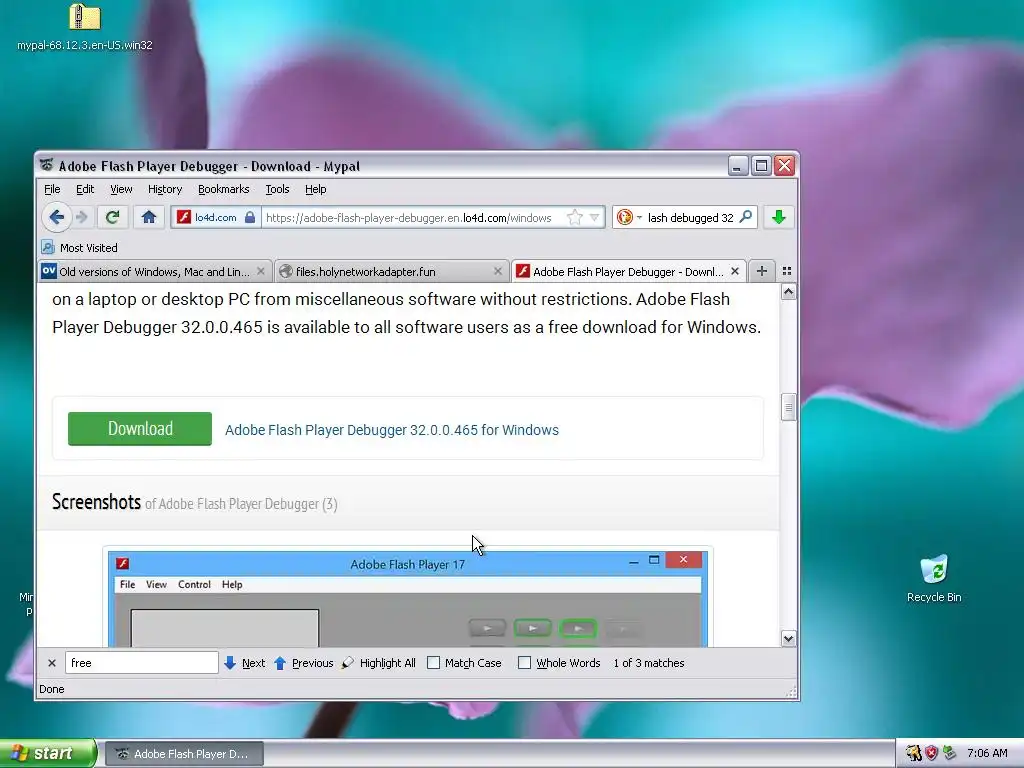The image size is (1024, 768).
Task: Click the Adobe Flash Player taskbar button
Action: pos(184,754)
